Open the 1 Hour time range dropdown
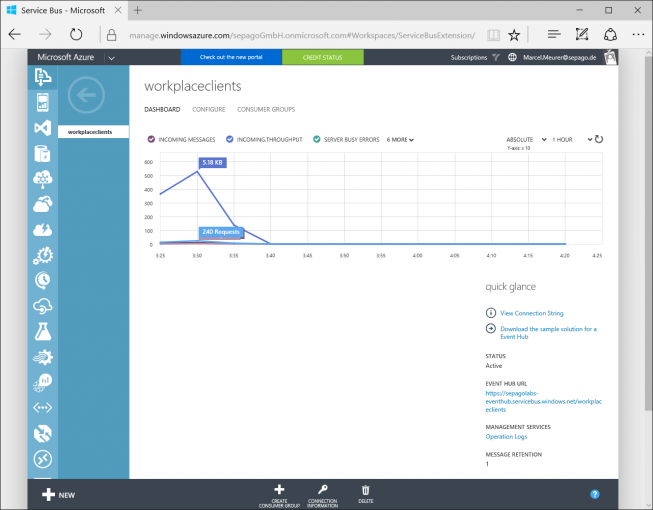Image resolution: width=653 pixels, height=510 pixels. (x=572, y=139)
